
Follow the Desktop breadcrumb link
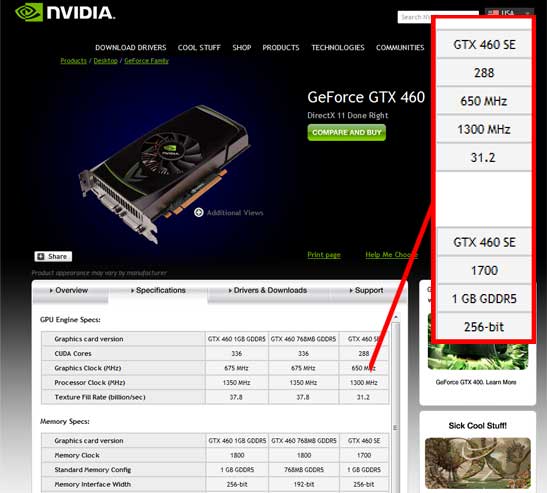pyautogui.click(x=105, y=61)
